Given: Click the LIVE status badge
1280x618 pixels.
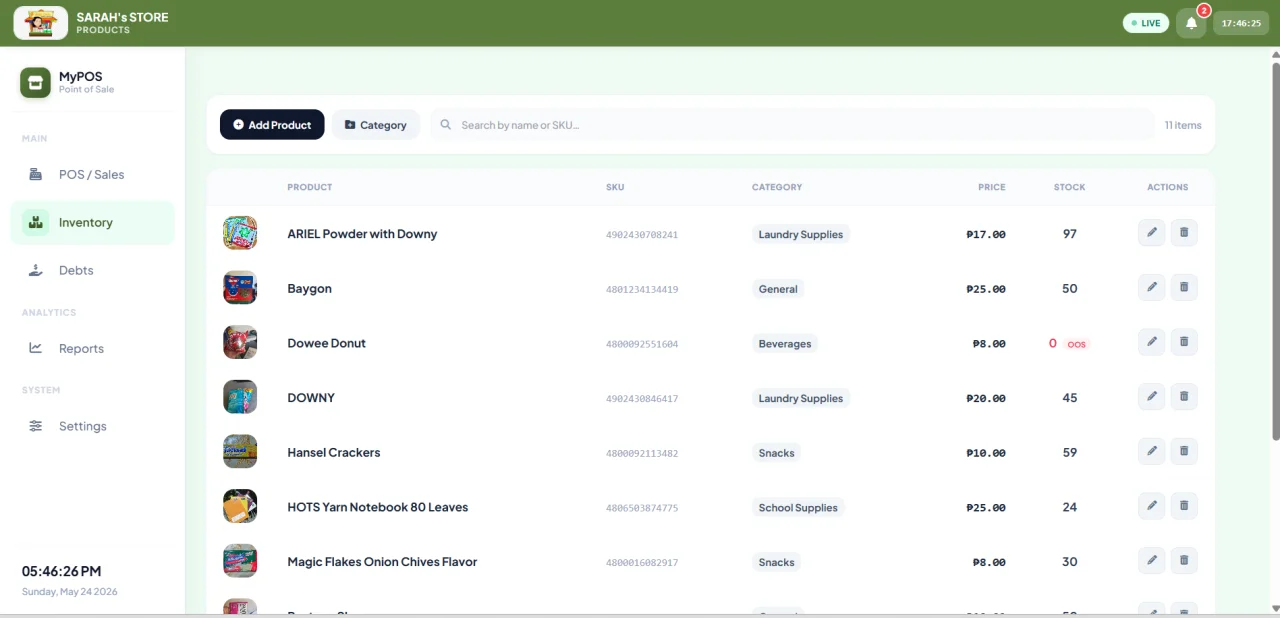Looking at the screenshot, I should pyautogui.click(x=1145, y=23).
